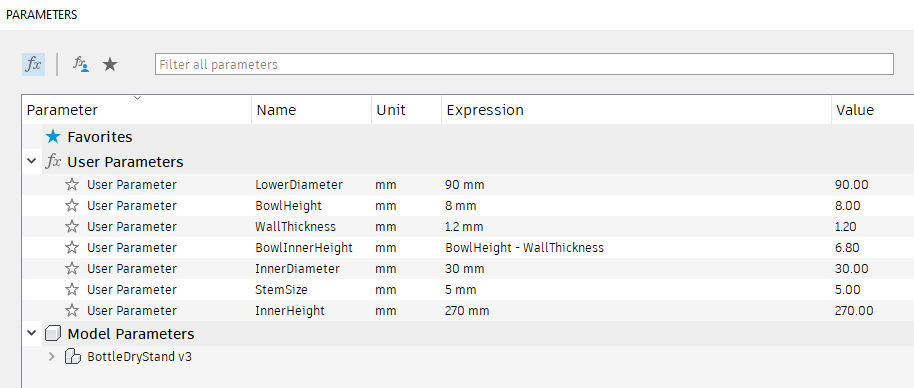
Task: Click the LowerDiameter name cell
Action: tap(299, 185)
